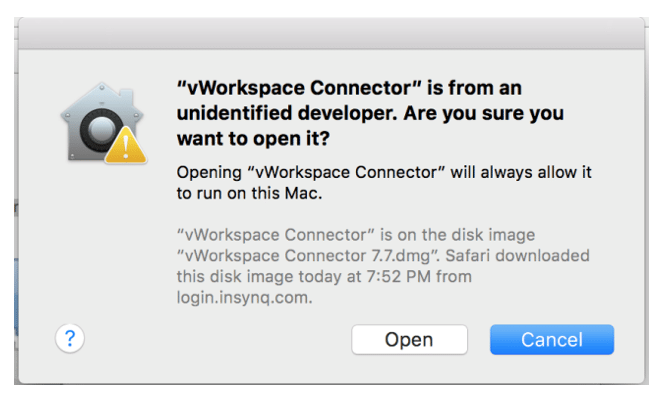Viewport: 660px width, 398px height.
Task: Click the "vWorkspace Connector 7.7.dmg" filename text
Action: tap(307, 256)
